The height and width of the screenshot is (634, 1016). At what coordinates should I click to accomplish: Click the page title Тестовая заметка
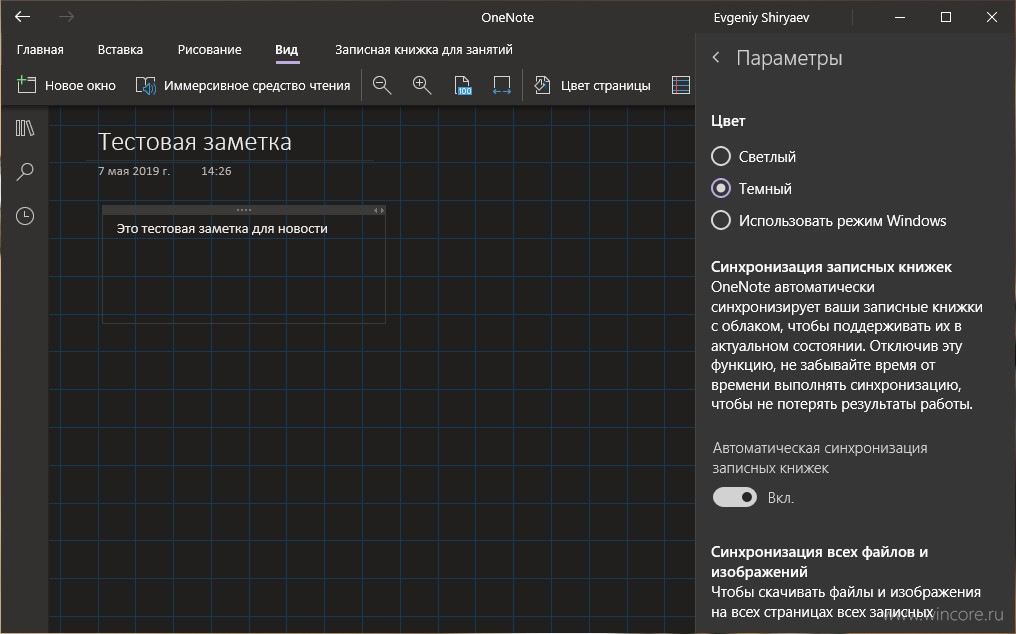194,142
